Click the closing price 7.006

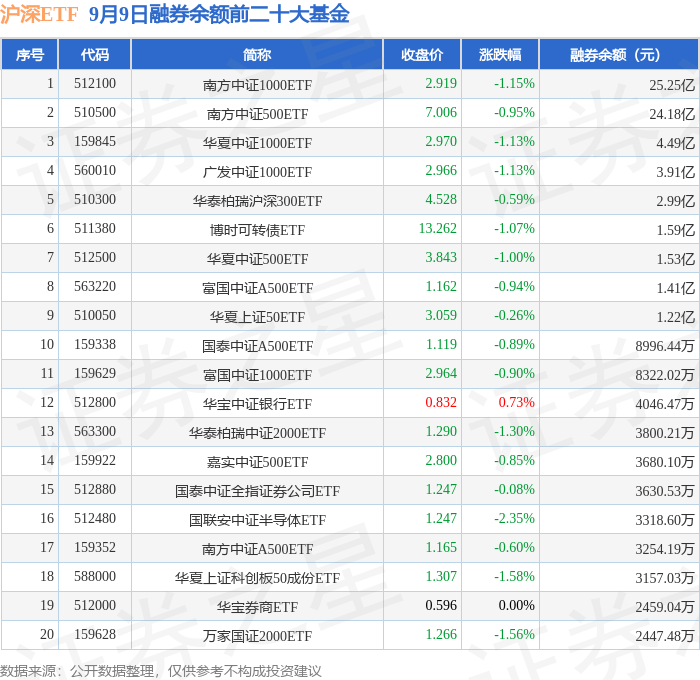pyautogui.click(x=441, y=112)
